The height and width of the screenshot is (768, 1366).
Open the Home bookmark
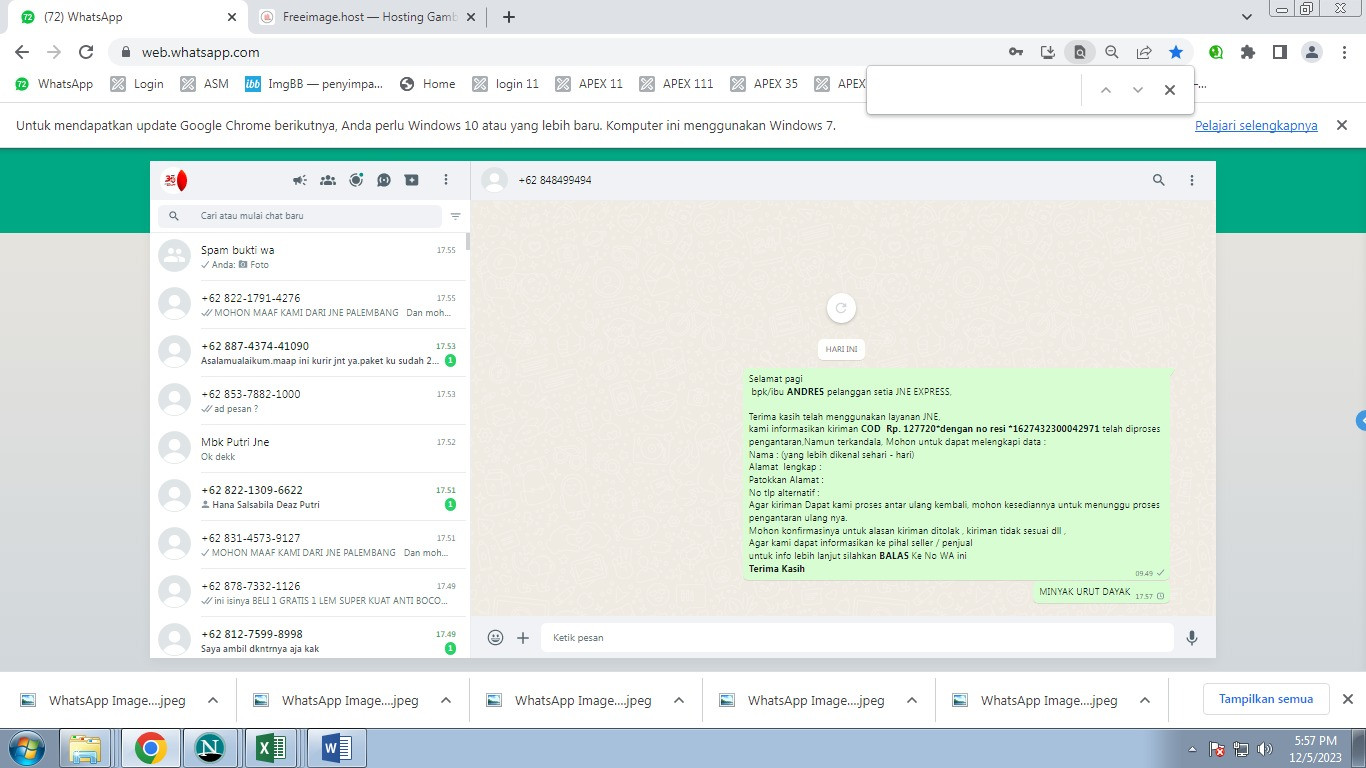(x=427, y=84)
